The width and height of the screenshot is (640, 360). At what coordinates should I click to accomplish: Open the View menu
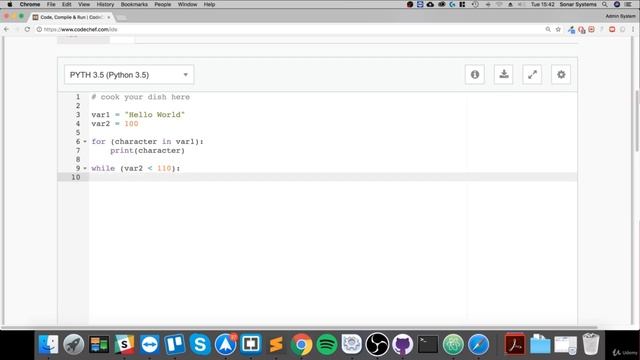pos(84,4)
